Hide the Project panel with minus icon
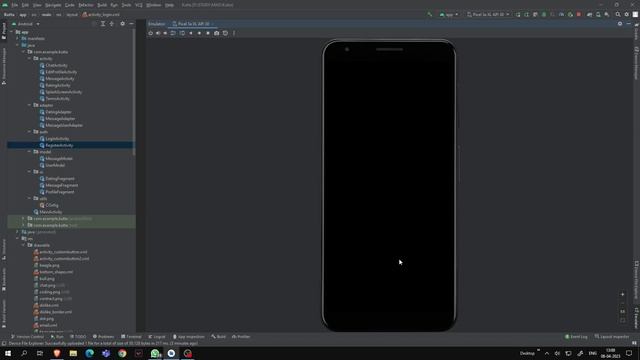 pos(131,24)
